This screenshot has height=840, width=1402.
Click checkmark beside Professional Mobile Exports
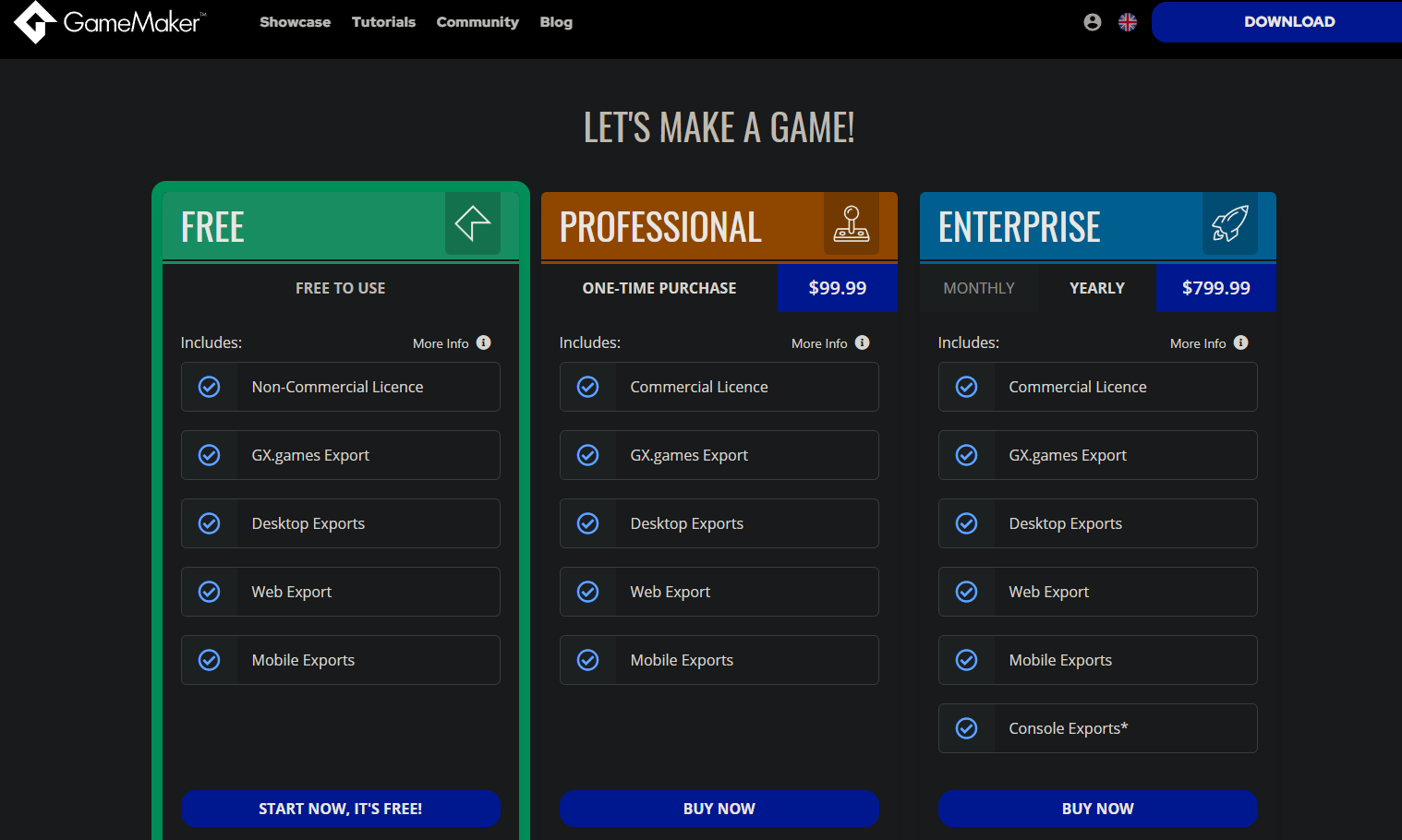click(588, 660)
